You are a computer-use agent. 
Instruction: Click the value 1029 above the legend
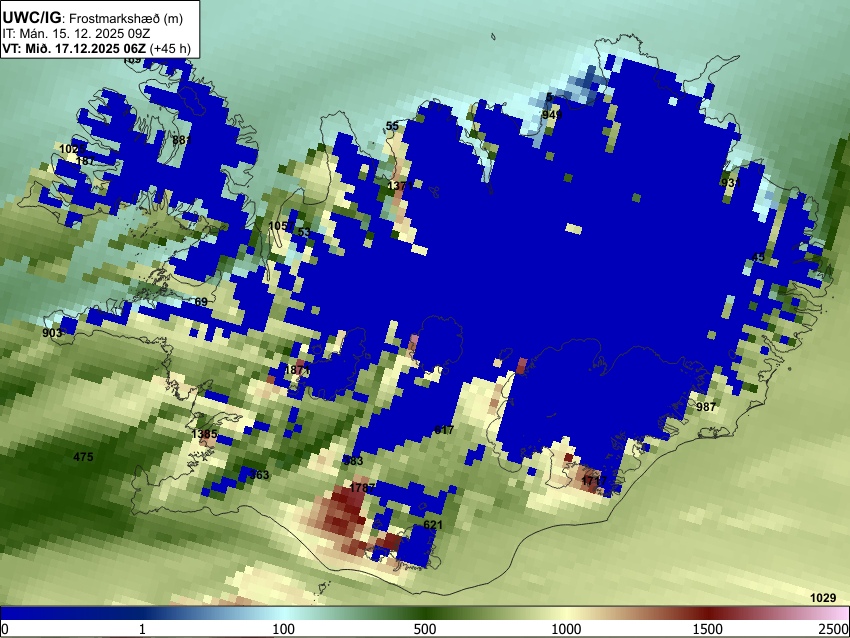pyautogui.click(x=823, y=598)
